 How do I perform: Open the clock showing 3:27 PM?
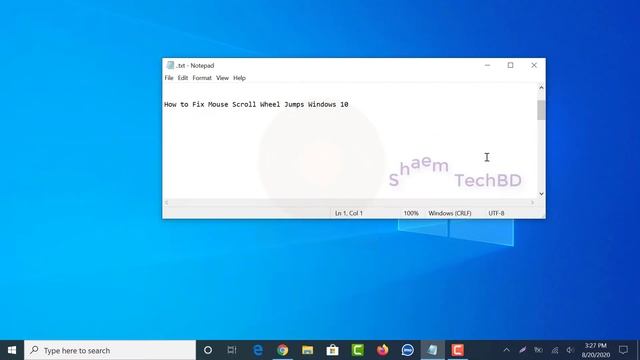pyautogui.click(x=596, y=350)
